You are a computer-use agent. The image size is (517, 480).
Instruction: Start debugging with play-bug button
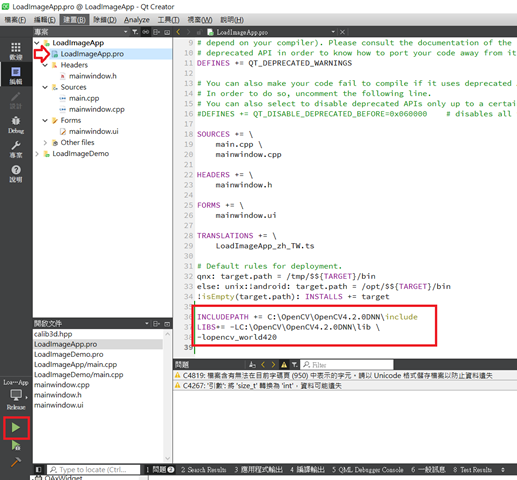click(x=16, y=445)
